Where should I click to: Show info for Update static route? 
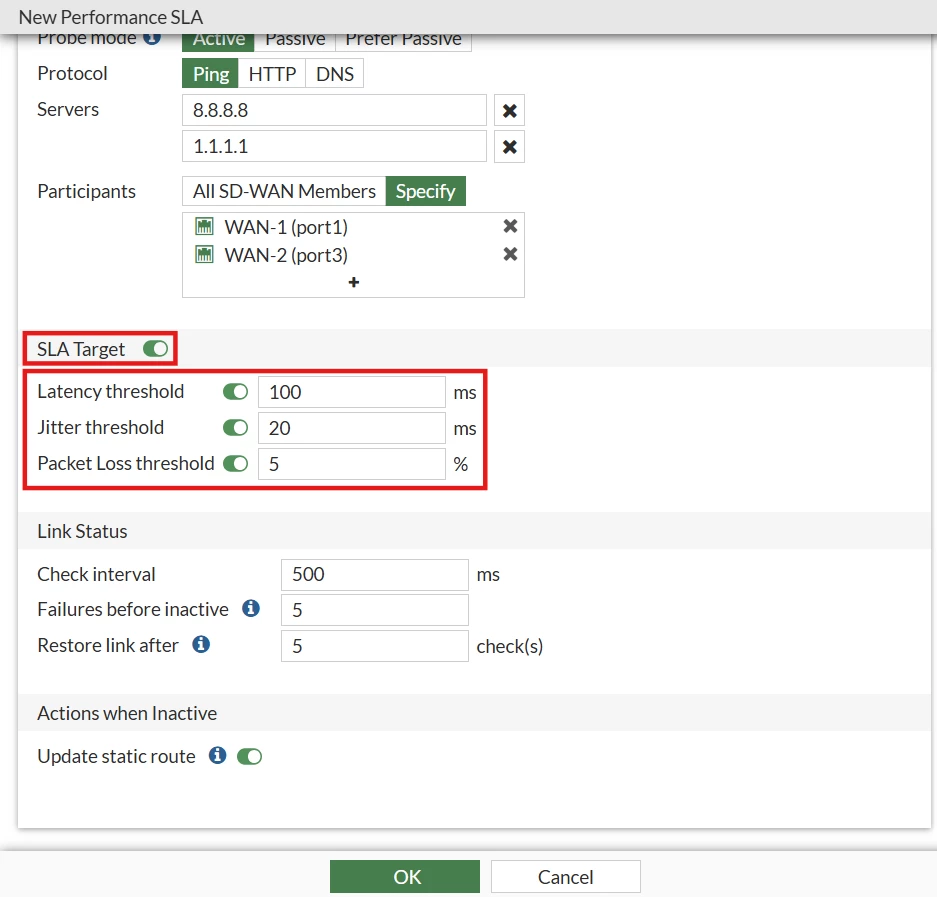(x=218, y=755)
